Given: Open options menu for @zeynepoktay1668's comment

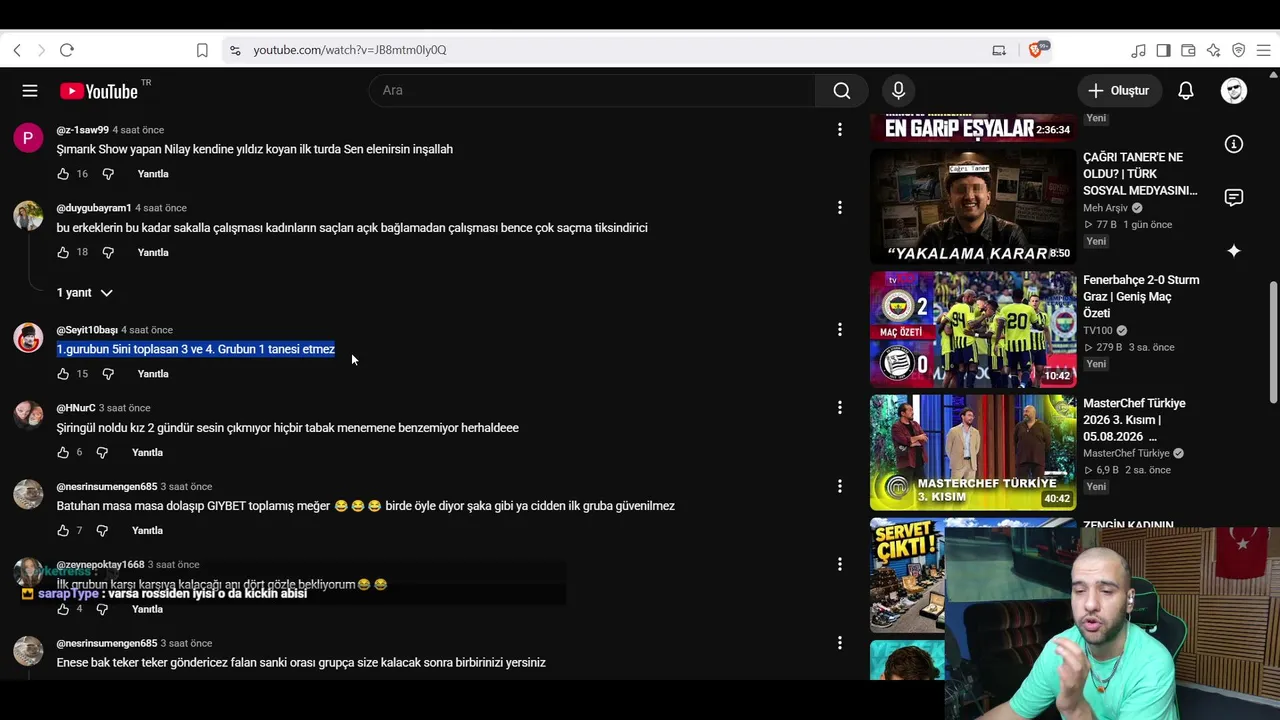Looking at the screenshot, I should (x=840, y=564).
